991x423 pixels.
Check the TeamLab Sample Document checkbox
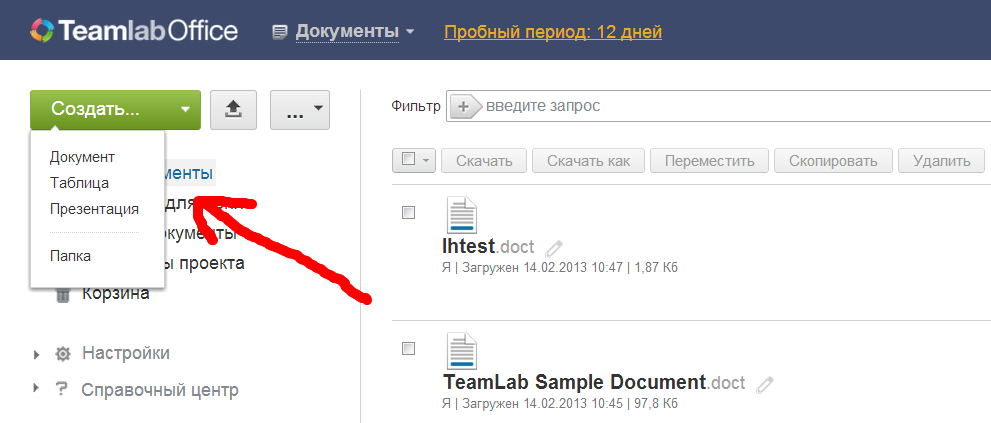409,348
